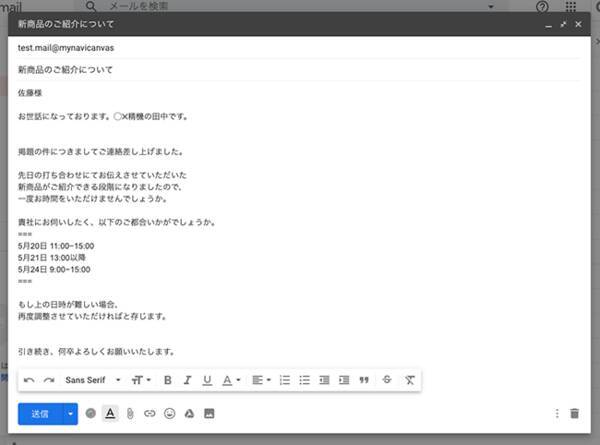Image resolution: width=600 pixels, height=445 pixels.
Task: Click the greeting line 佐藤様
Action: (x=30, y=93)
